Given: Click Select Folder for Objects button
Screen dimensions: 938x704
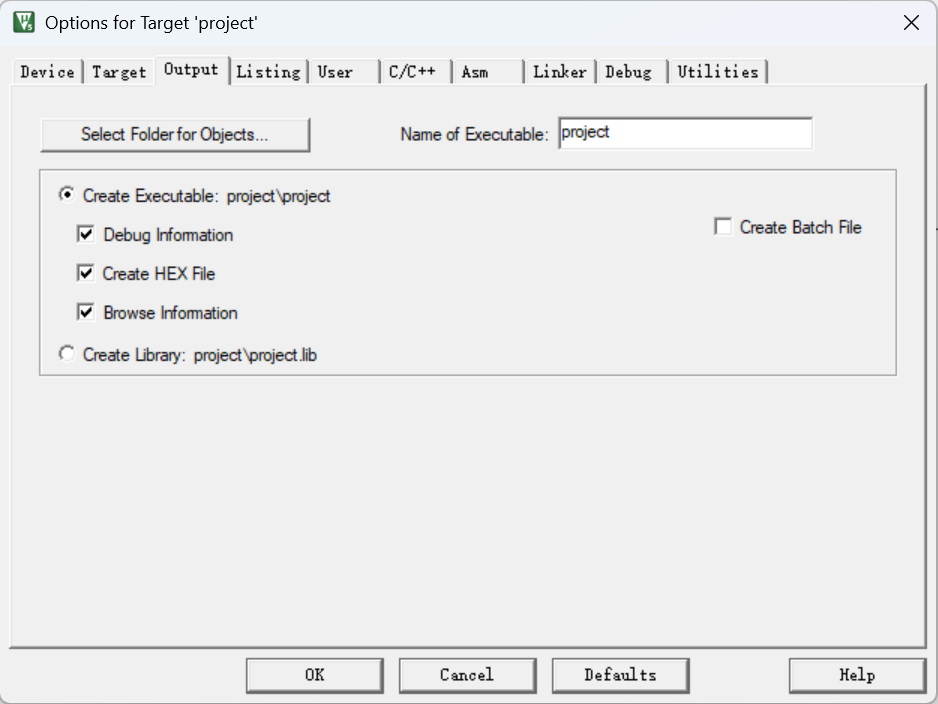Looking at the screenshot, I should [x=175, y=135].
